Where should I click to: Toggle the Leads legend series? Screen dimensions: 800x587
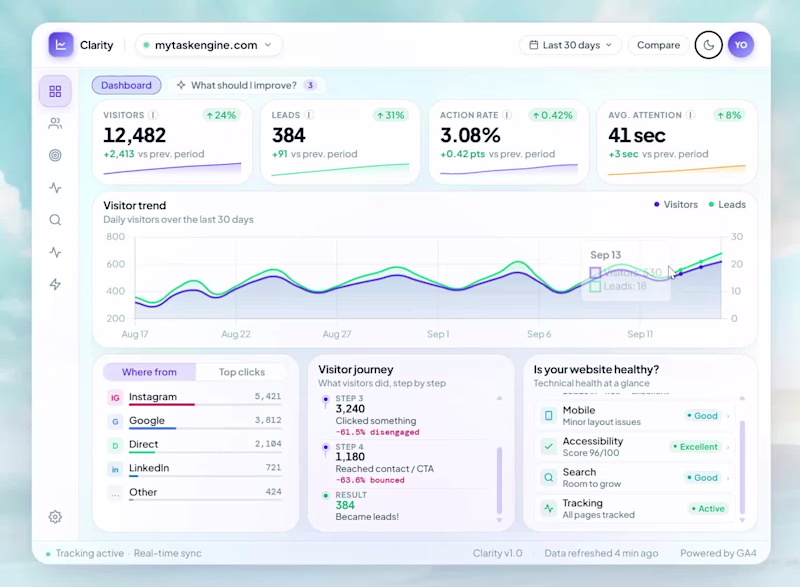point(727,205)
